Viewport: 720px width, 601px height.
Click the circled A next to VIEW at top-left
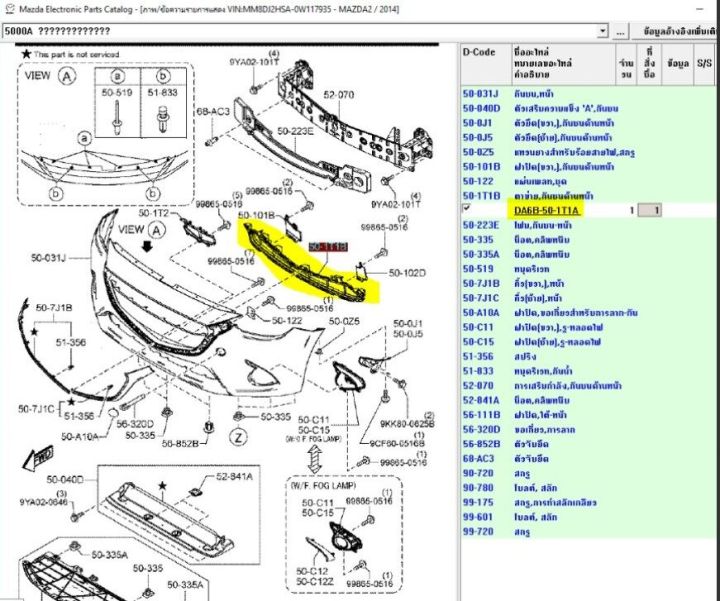point(67,74)
